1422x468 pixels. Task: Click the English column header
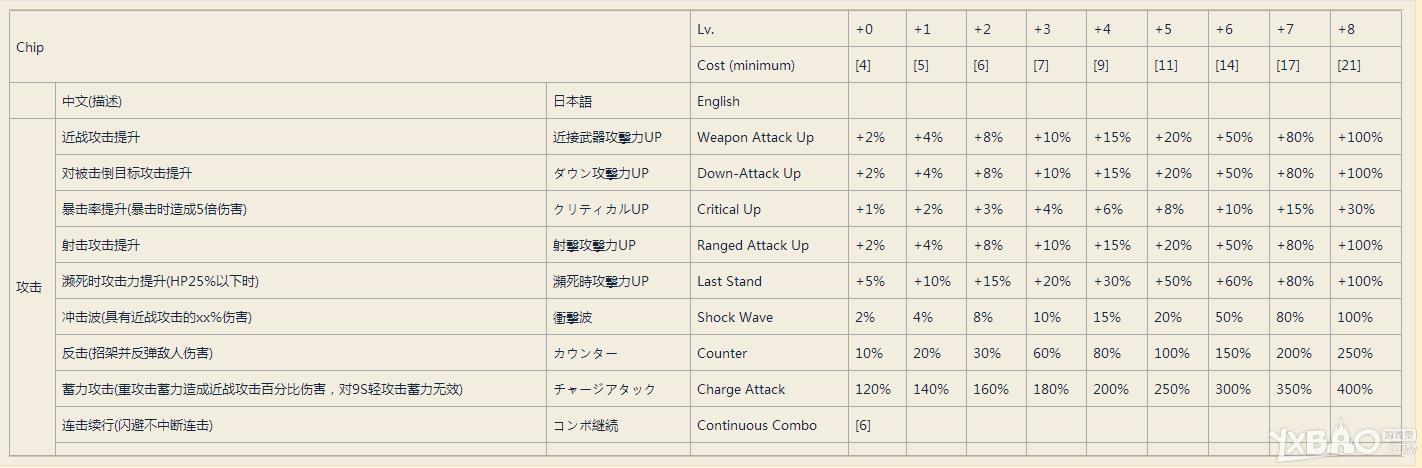pos(718,101)
